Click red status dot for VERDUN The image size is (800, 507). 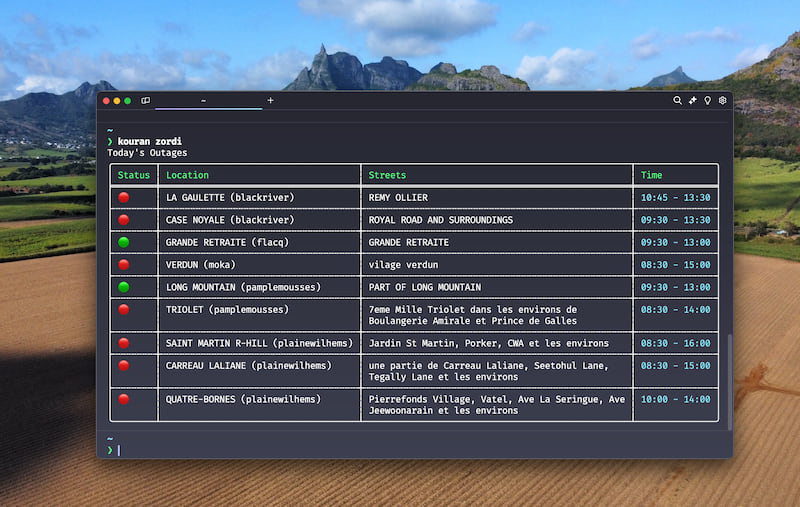[x=124, y=264]
